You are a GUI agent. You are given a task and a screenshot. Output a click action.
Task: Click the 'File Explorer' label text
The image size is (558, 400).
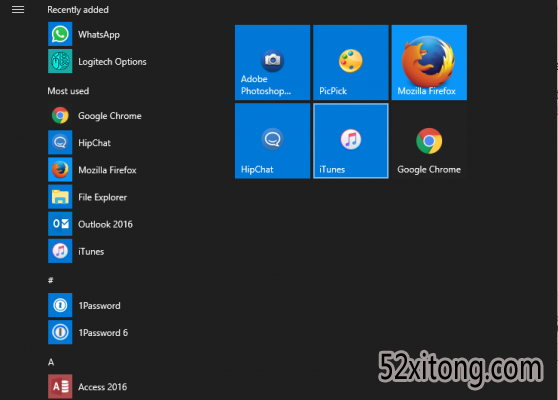coord(102,198)
